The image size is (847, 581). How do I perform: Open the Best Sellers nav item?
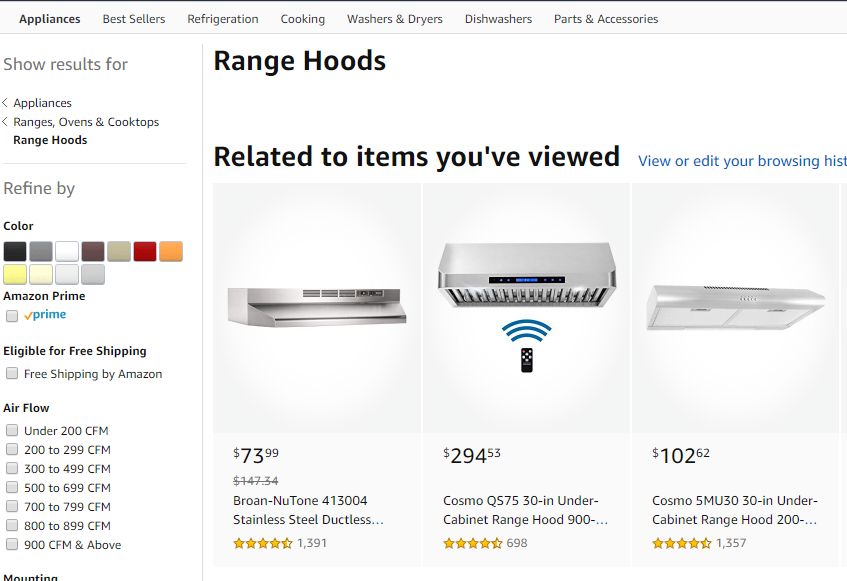click(133, 18)
